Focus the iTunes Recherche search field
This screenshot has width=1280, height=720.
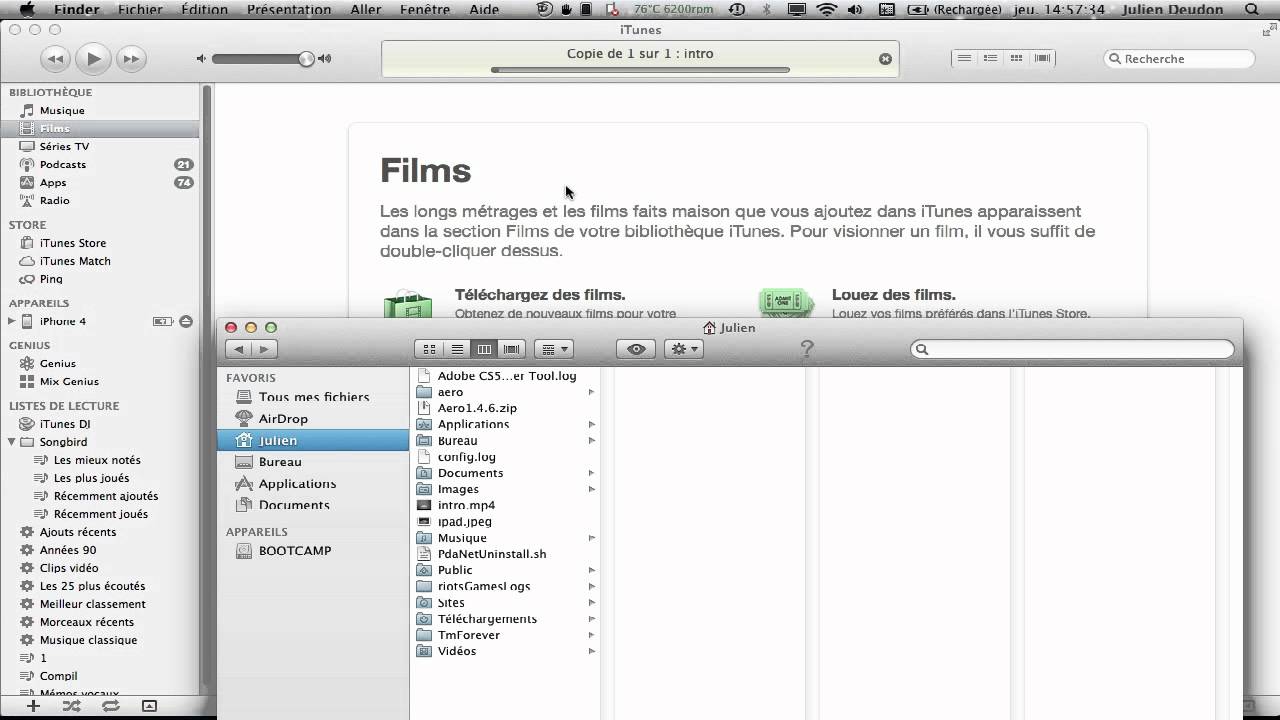click(1179, 59)
